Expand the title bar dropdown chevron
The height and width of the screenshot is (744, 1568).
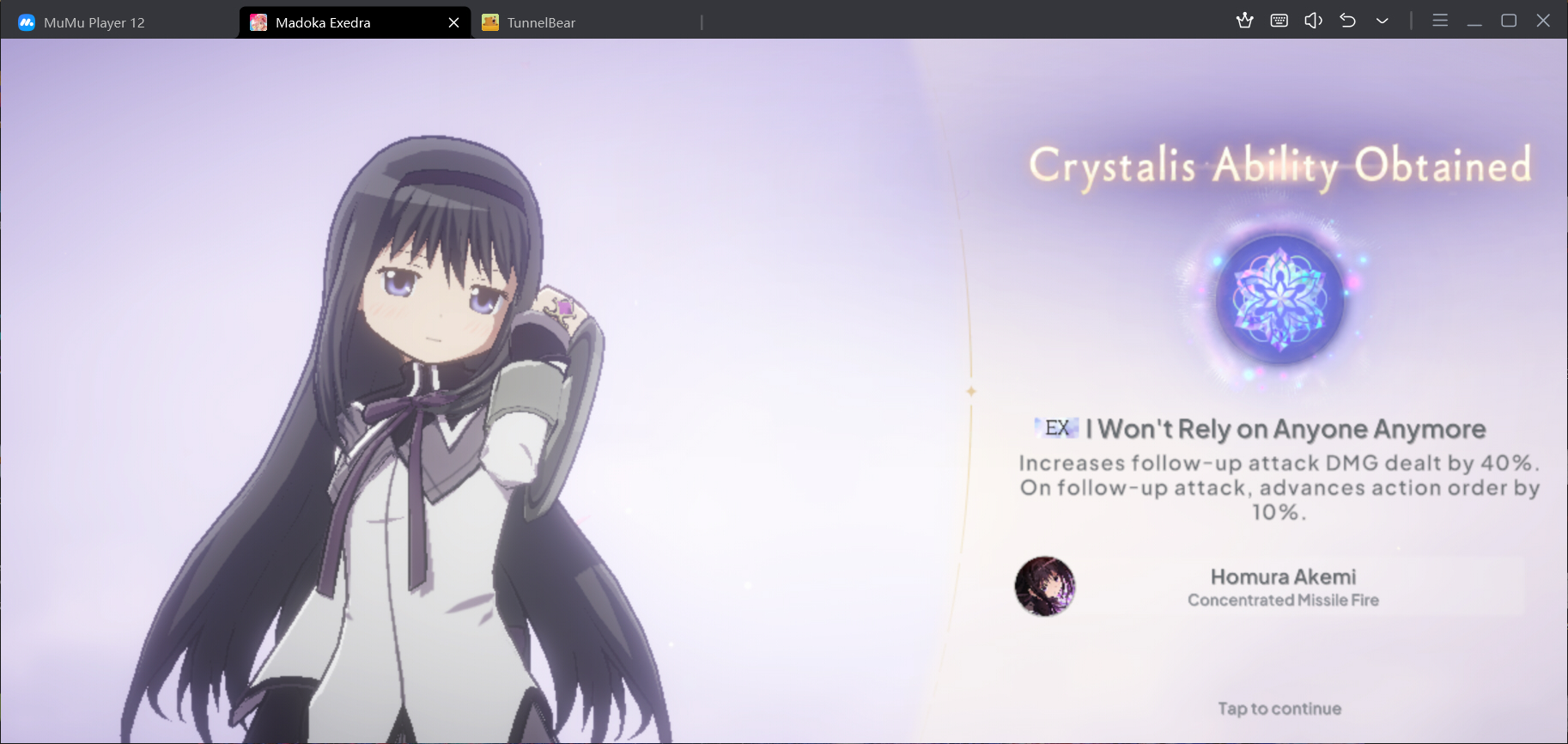point(1382,21)
